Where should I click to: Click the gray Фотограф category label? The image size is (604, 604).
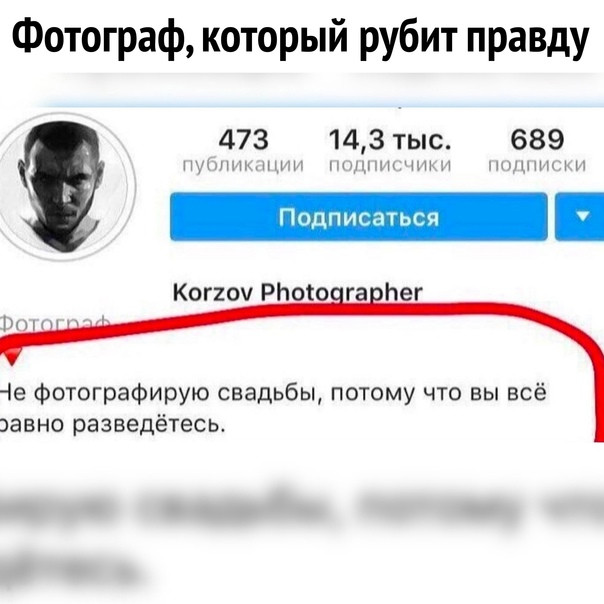click(x=55, y=323)
